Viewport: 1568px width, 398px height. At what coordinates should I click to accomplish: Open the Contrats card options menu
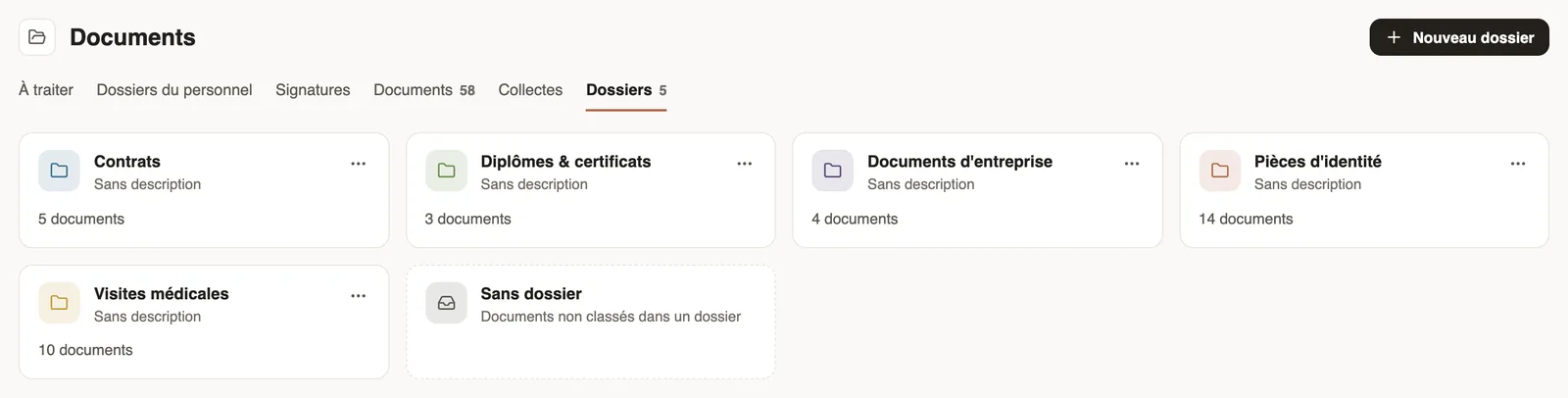359,164
